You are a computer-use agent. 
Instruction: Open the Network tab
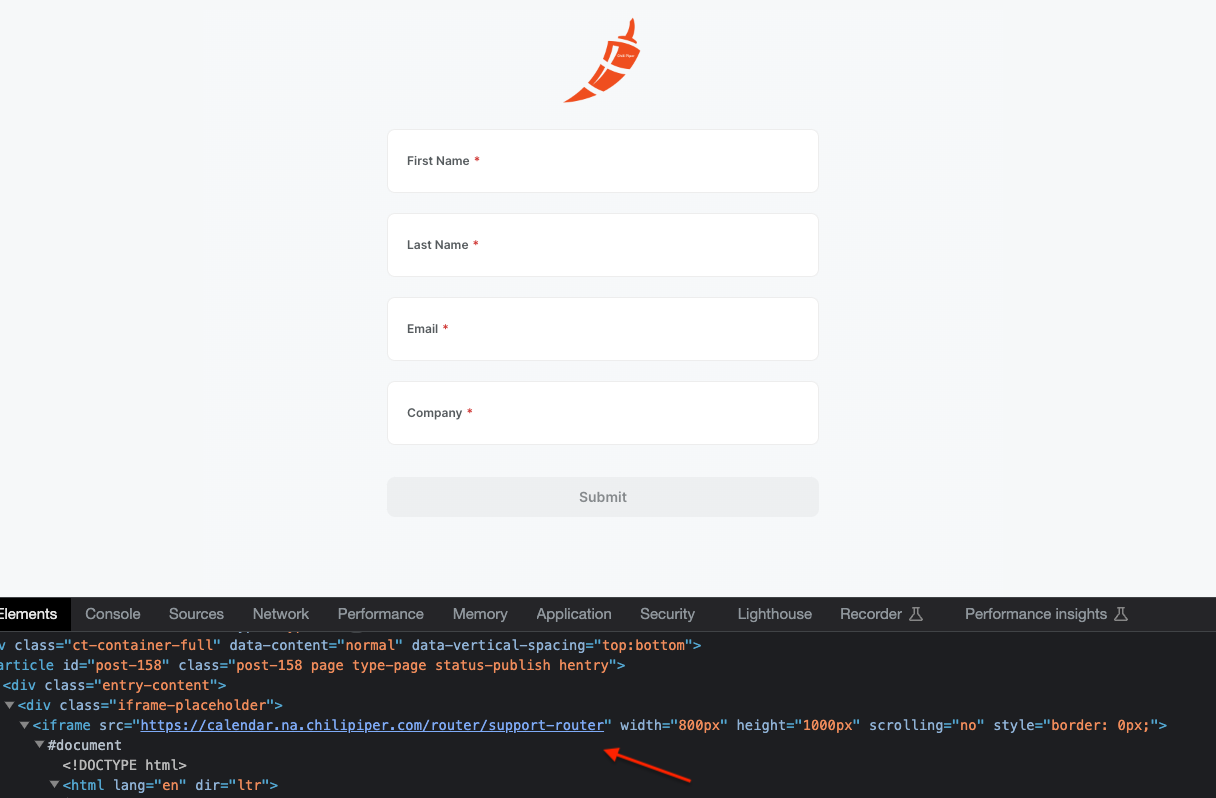281,614
